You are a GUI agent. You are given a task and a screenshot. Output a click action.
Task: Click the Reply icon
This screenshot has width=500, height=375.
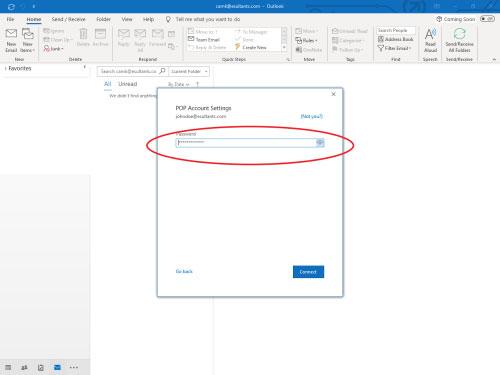(x=123, y=34)
